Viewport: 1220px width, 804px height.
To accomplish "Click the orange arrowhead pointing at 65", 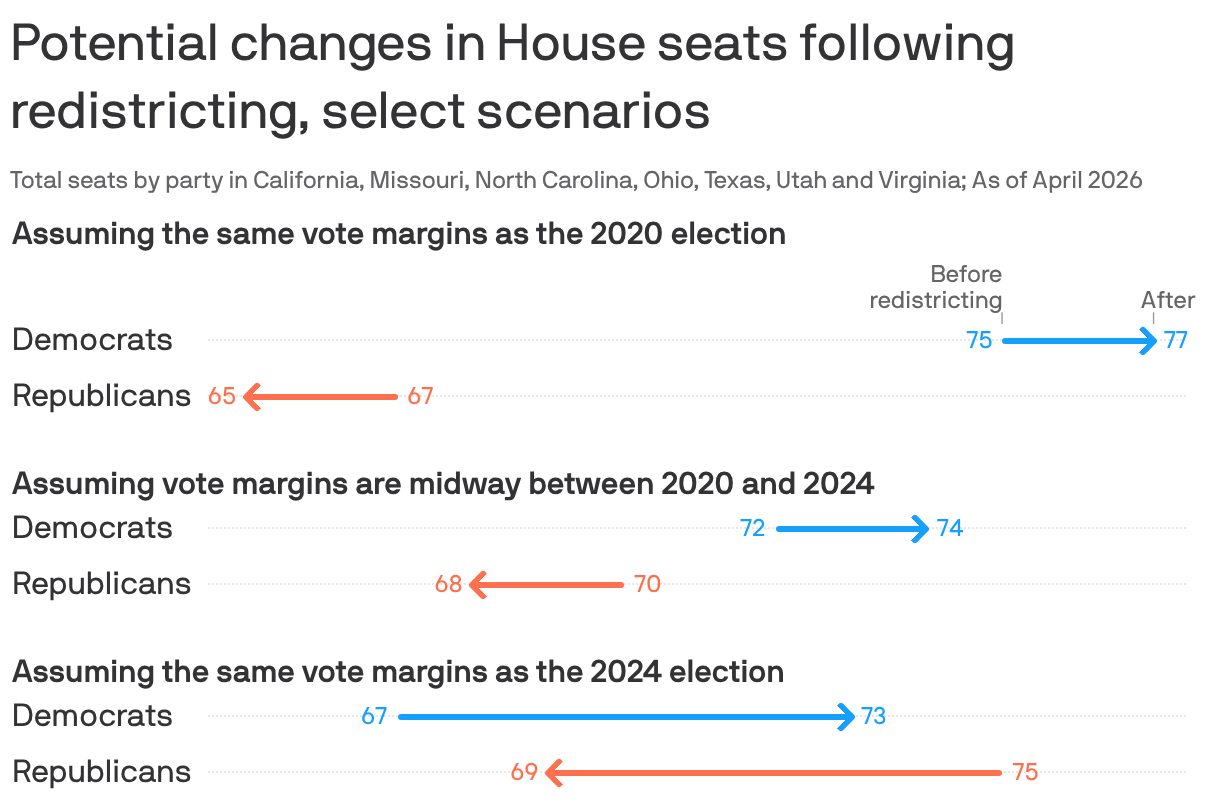I will point(251,397).
